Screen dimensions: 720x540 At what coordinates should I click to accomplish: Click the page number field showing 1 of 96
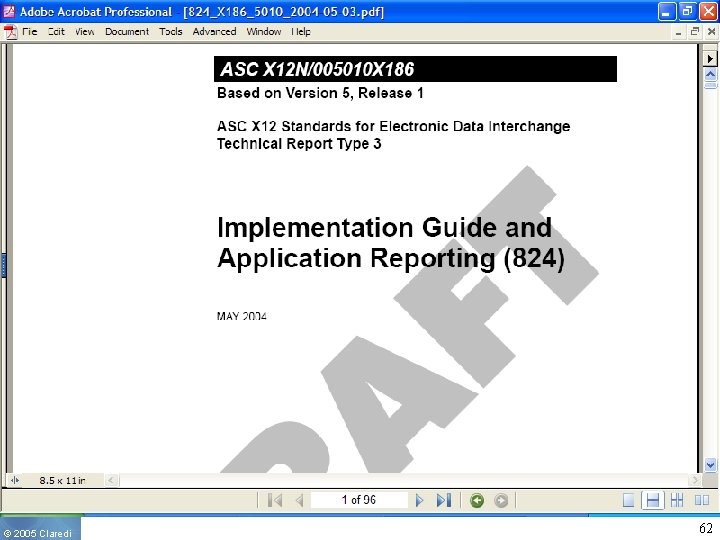point(359,500)
